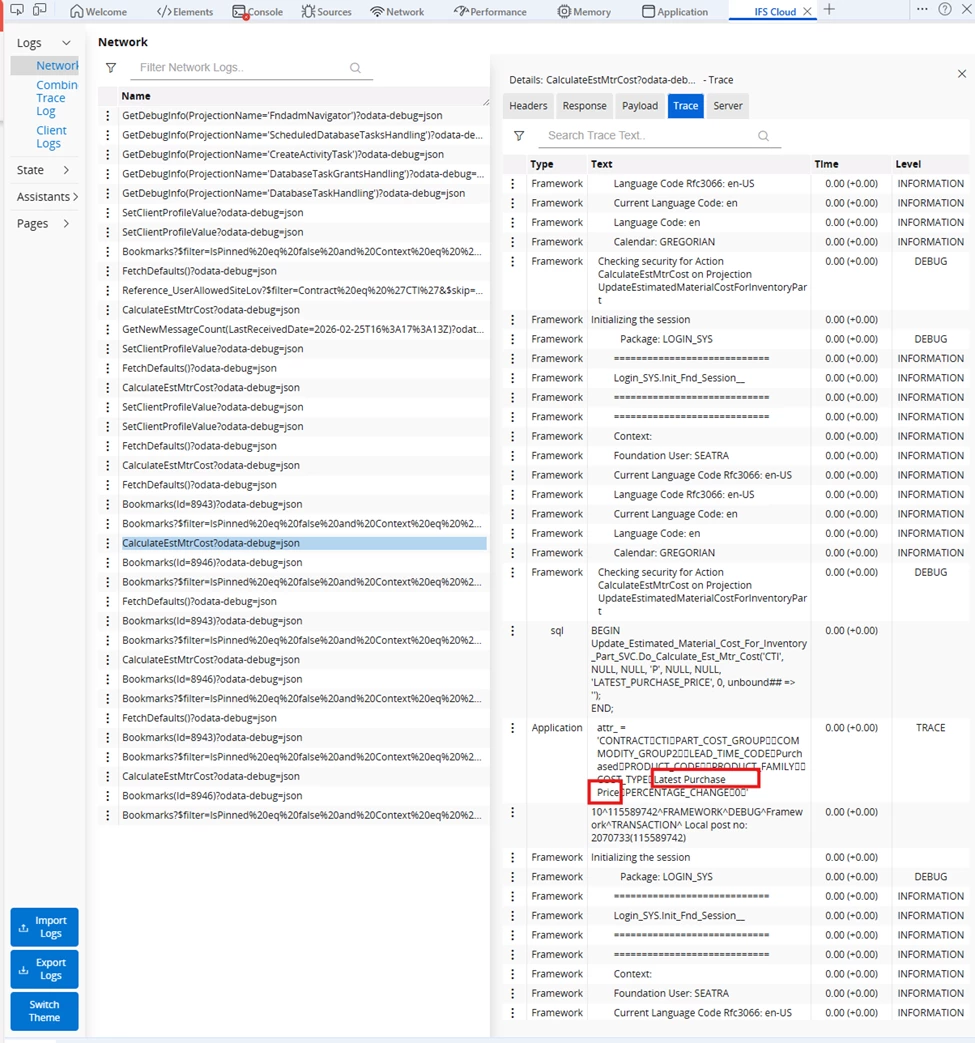Switch to the Elements tab
Screen dimensions: 975x1043
[x=185, y=11]
